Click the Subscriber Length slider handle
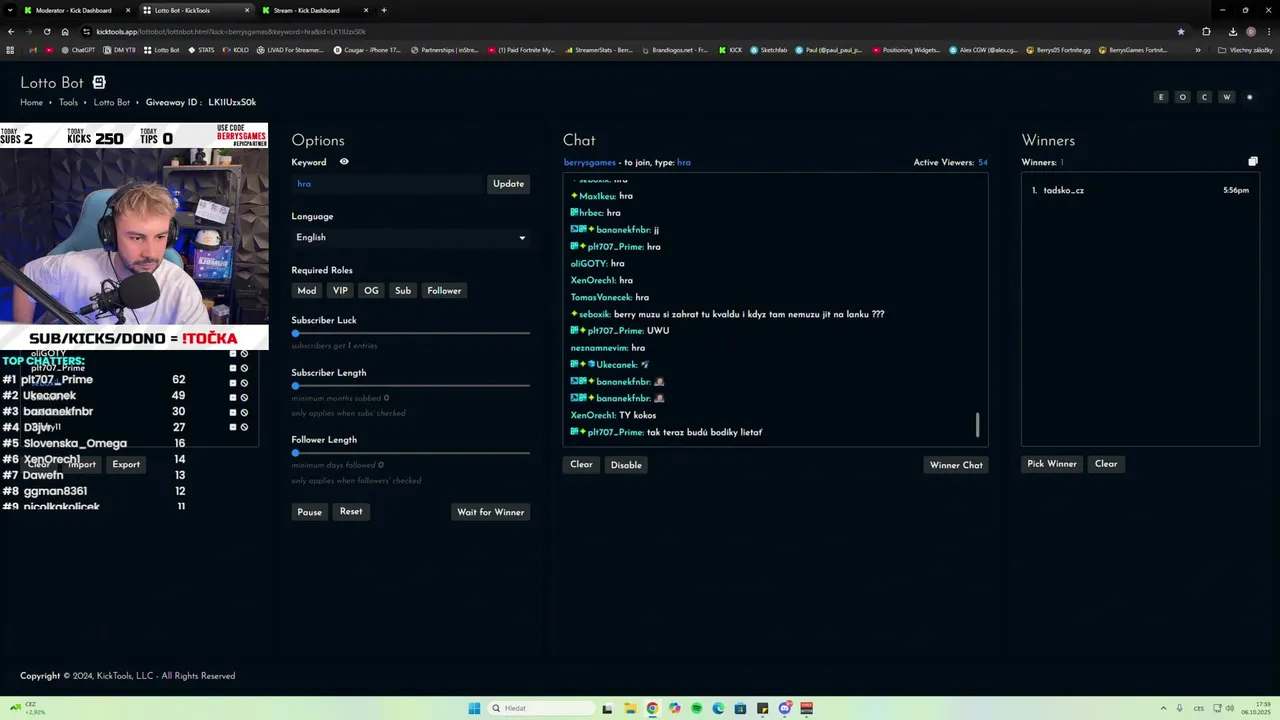1280x720 pixels. point(295,385)
